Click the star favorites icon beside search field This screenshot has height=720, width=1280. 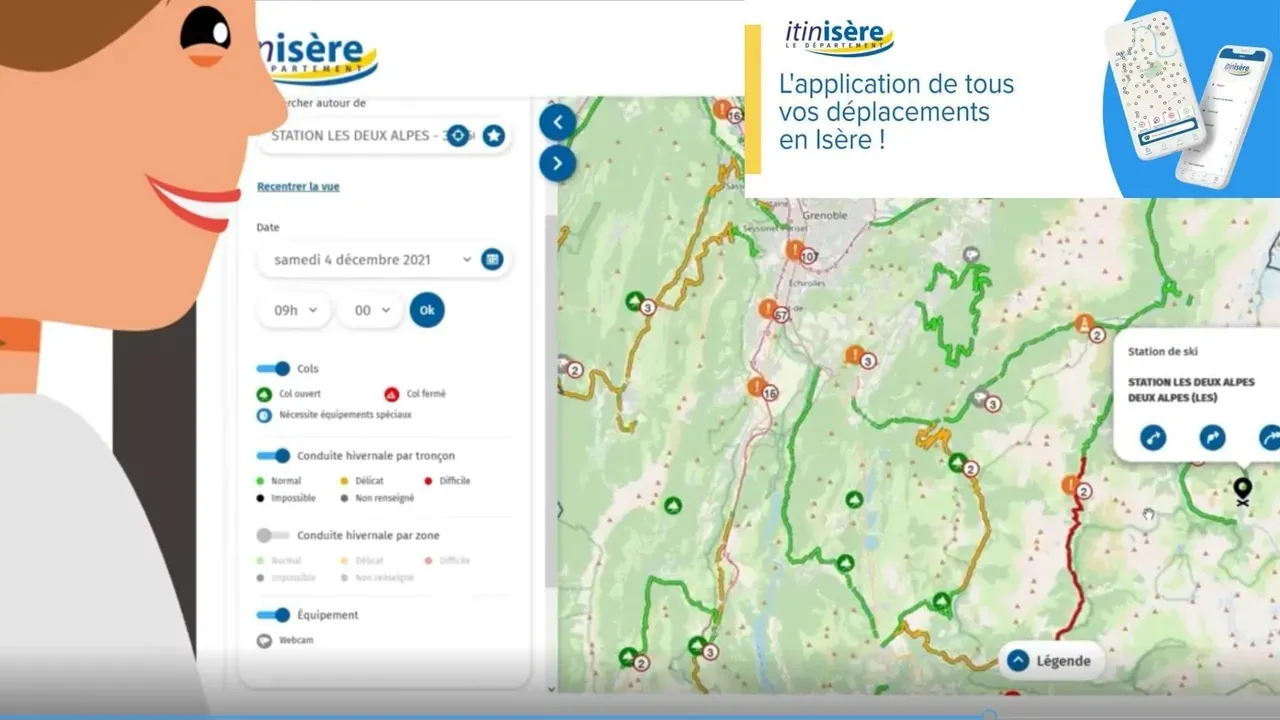coord(493,135)
